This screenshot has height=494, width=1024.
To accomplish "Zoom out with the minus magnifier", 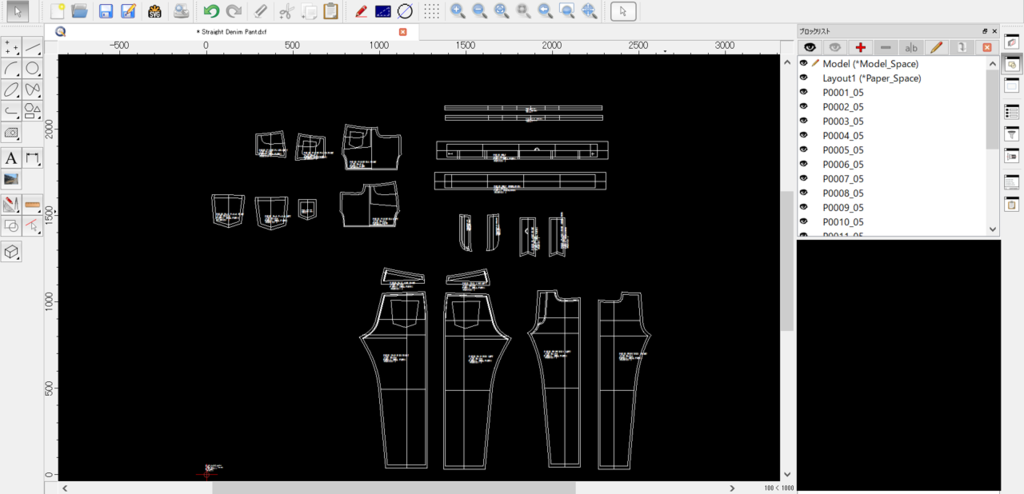I will click(480, 10).
